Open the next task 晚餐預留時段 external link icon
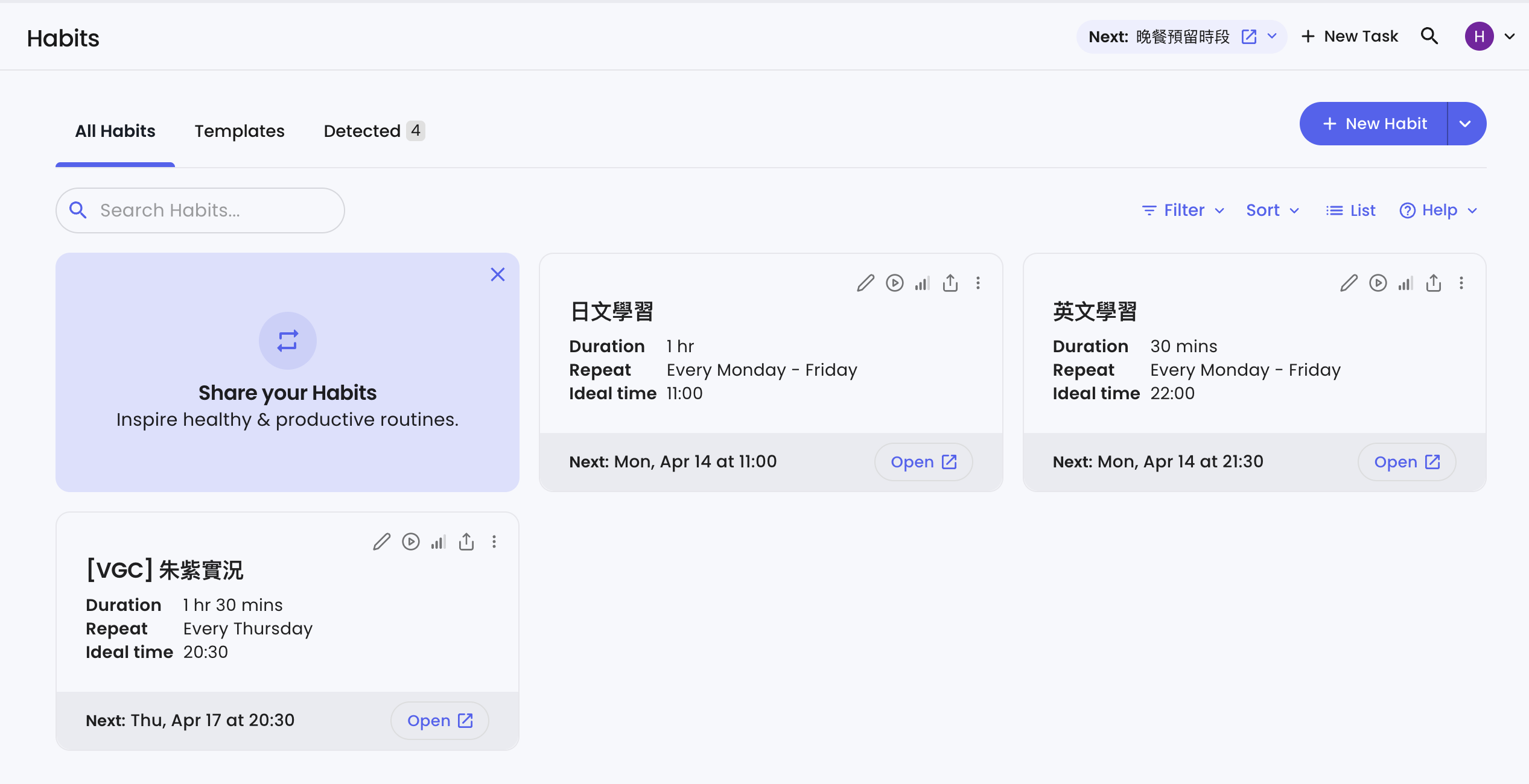This screenshot has height=784, width=1529. click(1249, 37)
